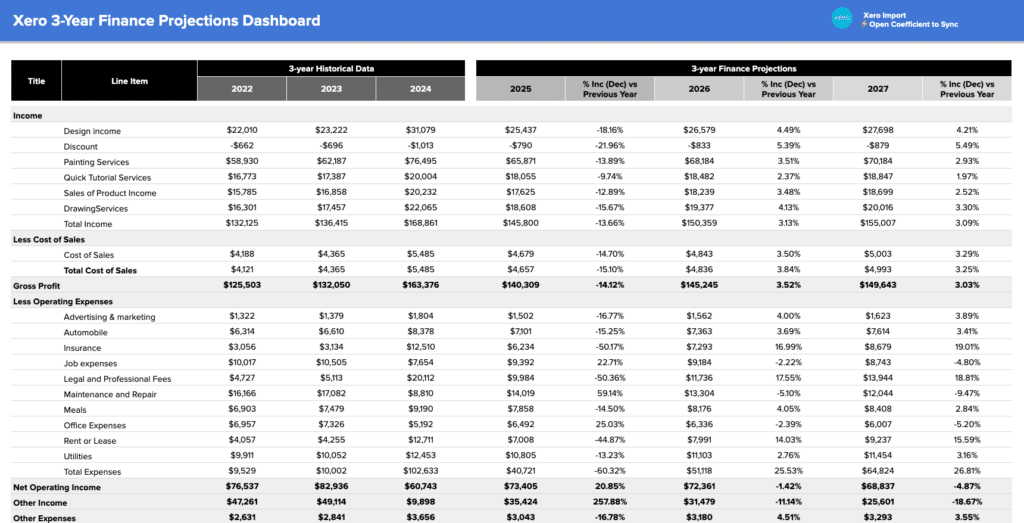Click the Insurance line item
Image resolution: width=1024 pixels, height=523 pixels.
[x=82, y=348]
